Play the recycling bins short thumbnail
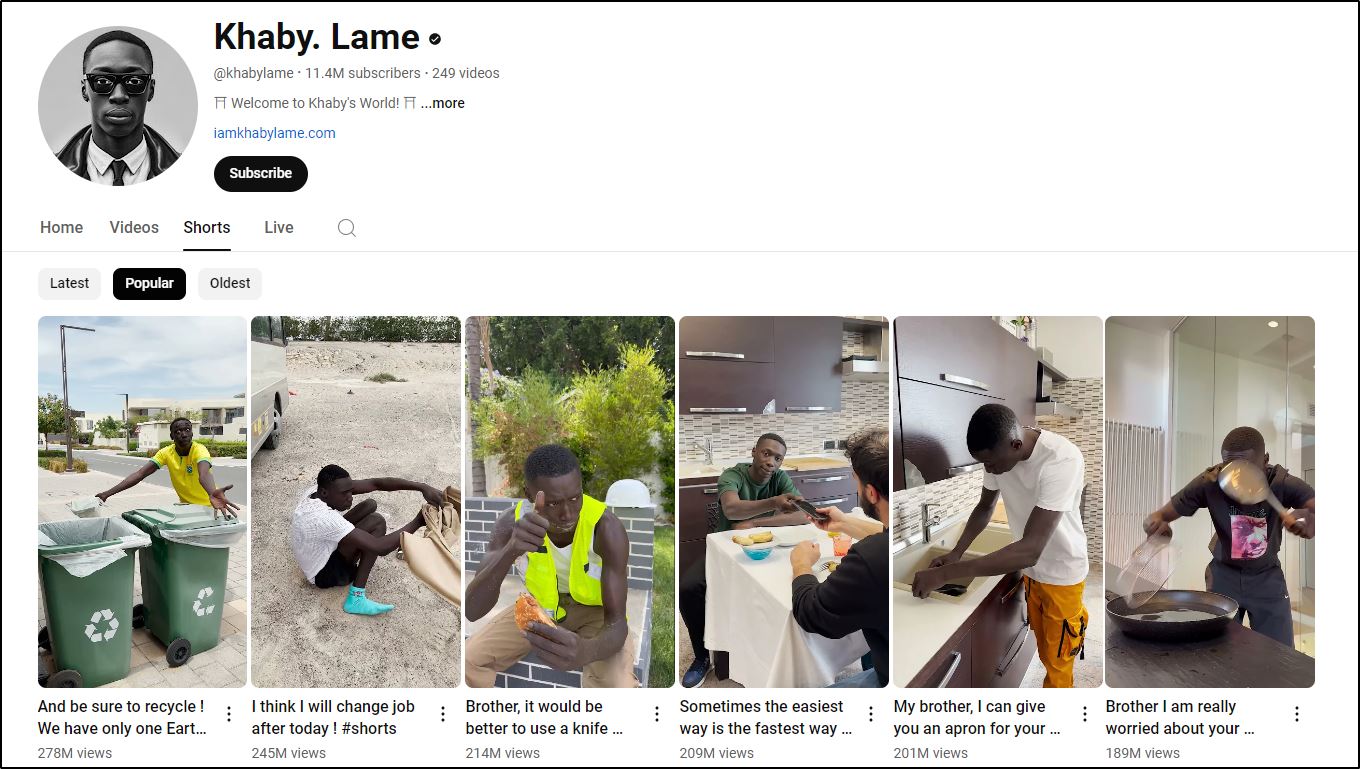The width and height of the screenshot is (1360, 769). [143, 502]
